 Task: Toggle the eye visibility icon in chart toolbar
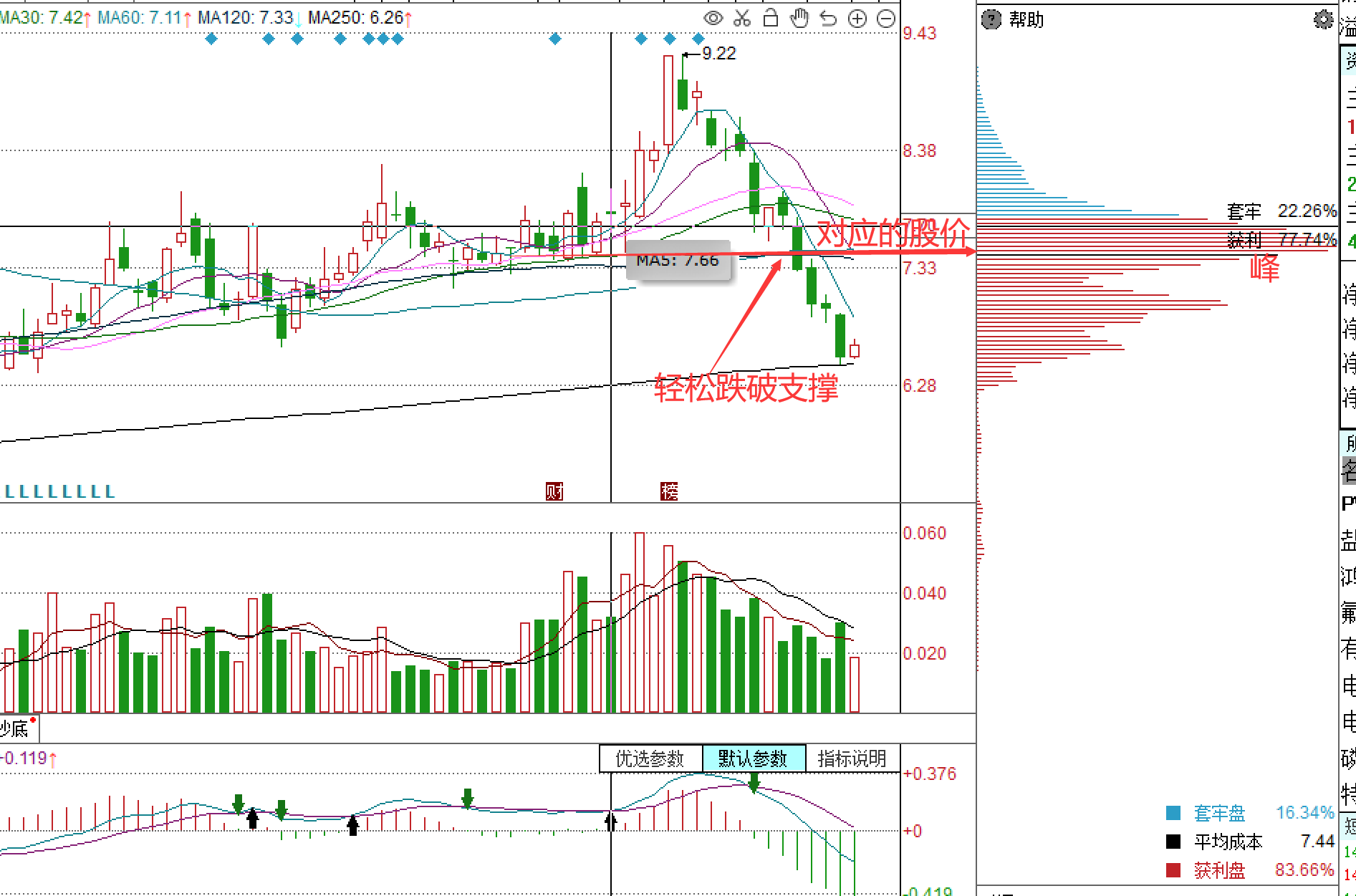tap(713, 19)
